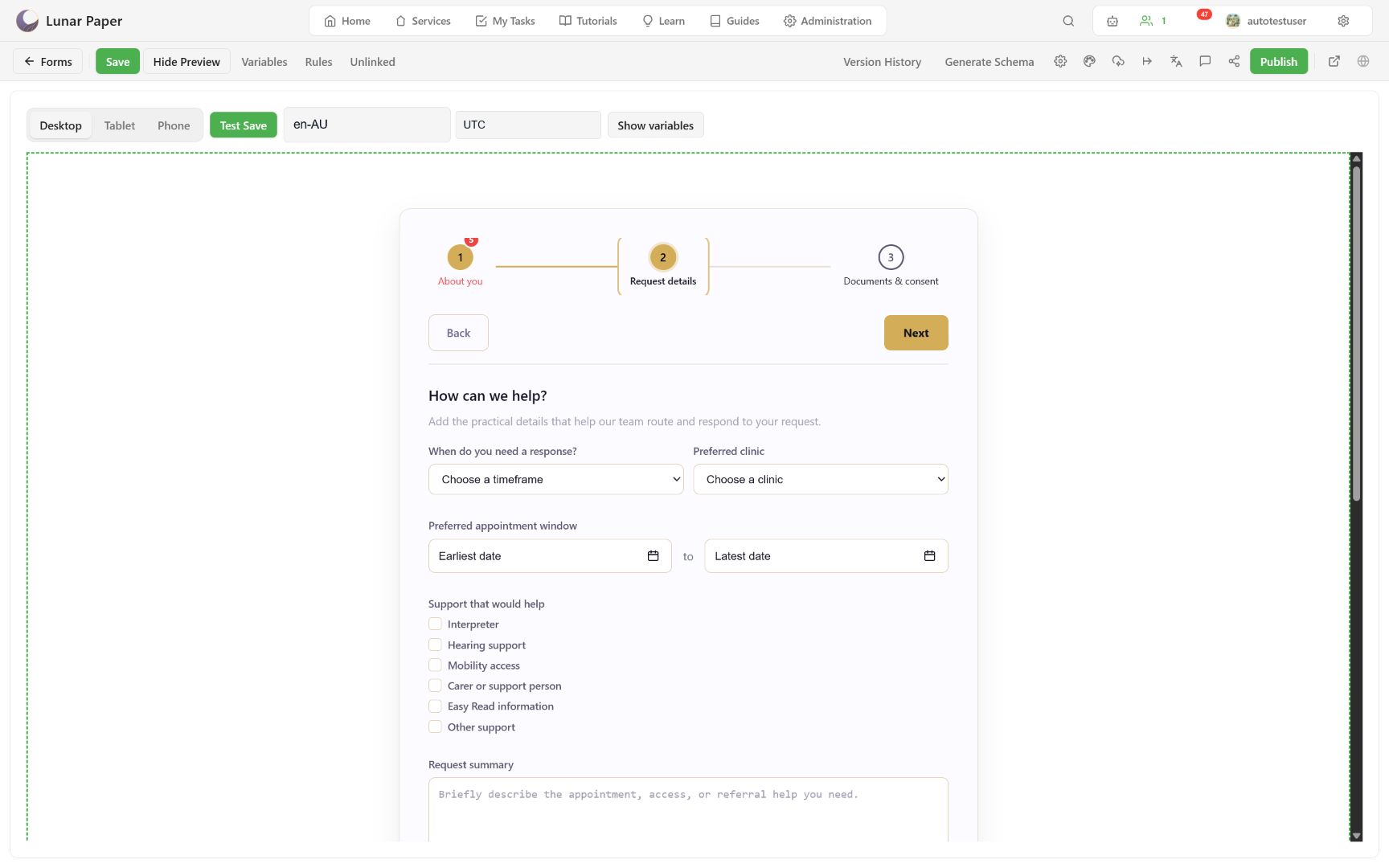Open the users group icon
Viewport: 1389px width, 868px height.
click(x=1146, y=21)
